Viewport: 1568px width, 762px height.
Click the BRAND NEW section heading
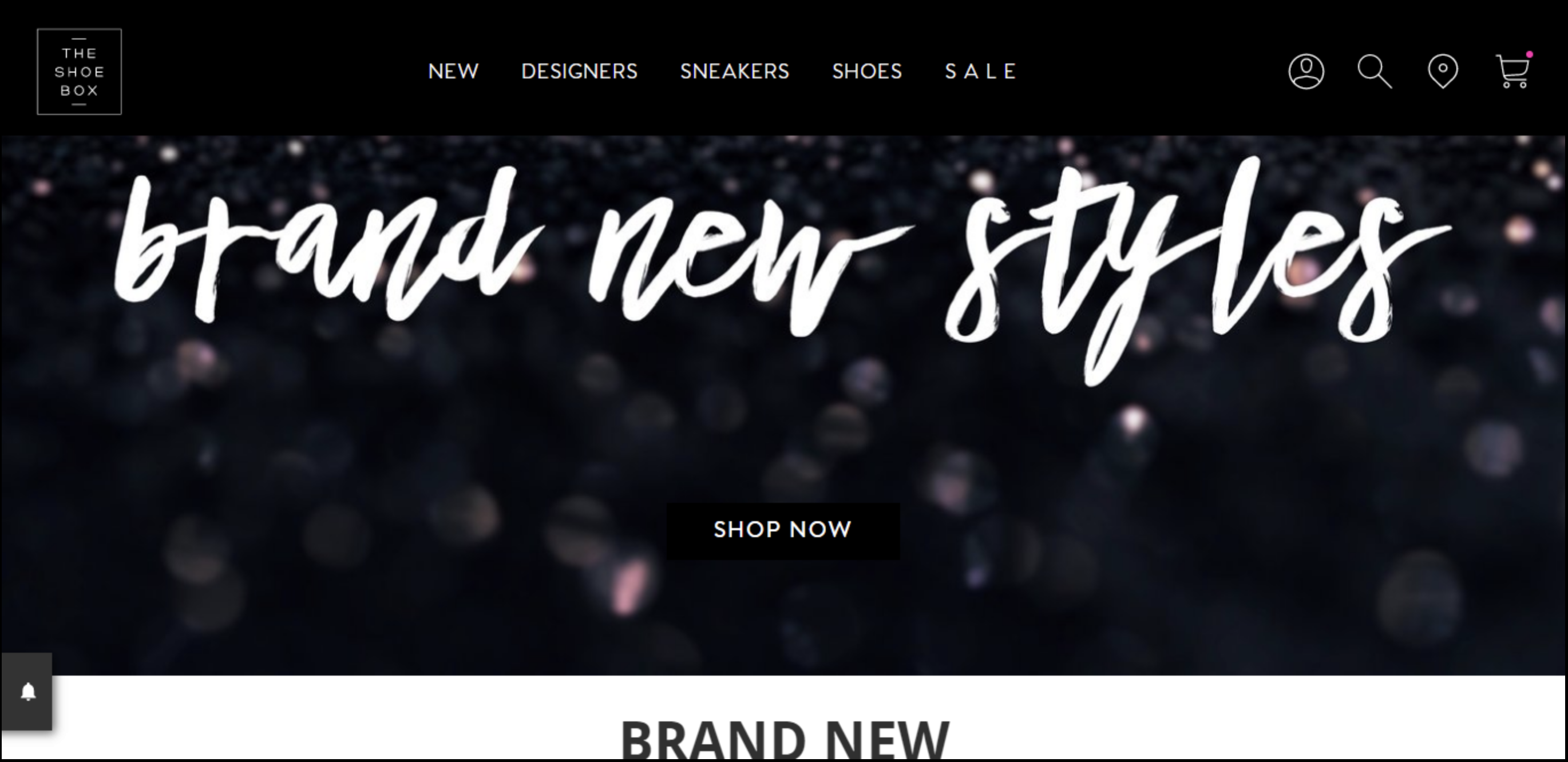pyautogui.click(x=785, y=740)
